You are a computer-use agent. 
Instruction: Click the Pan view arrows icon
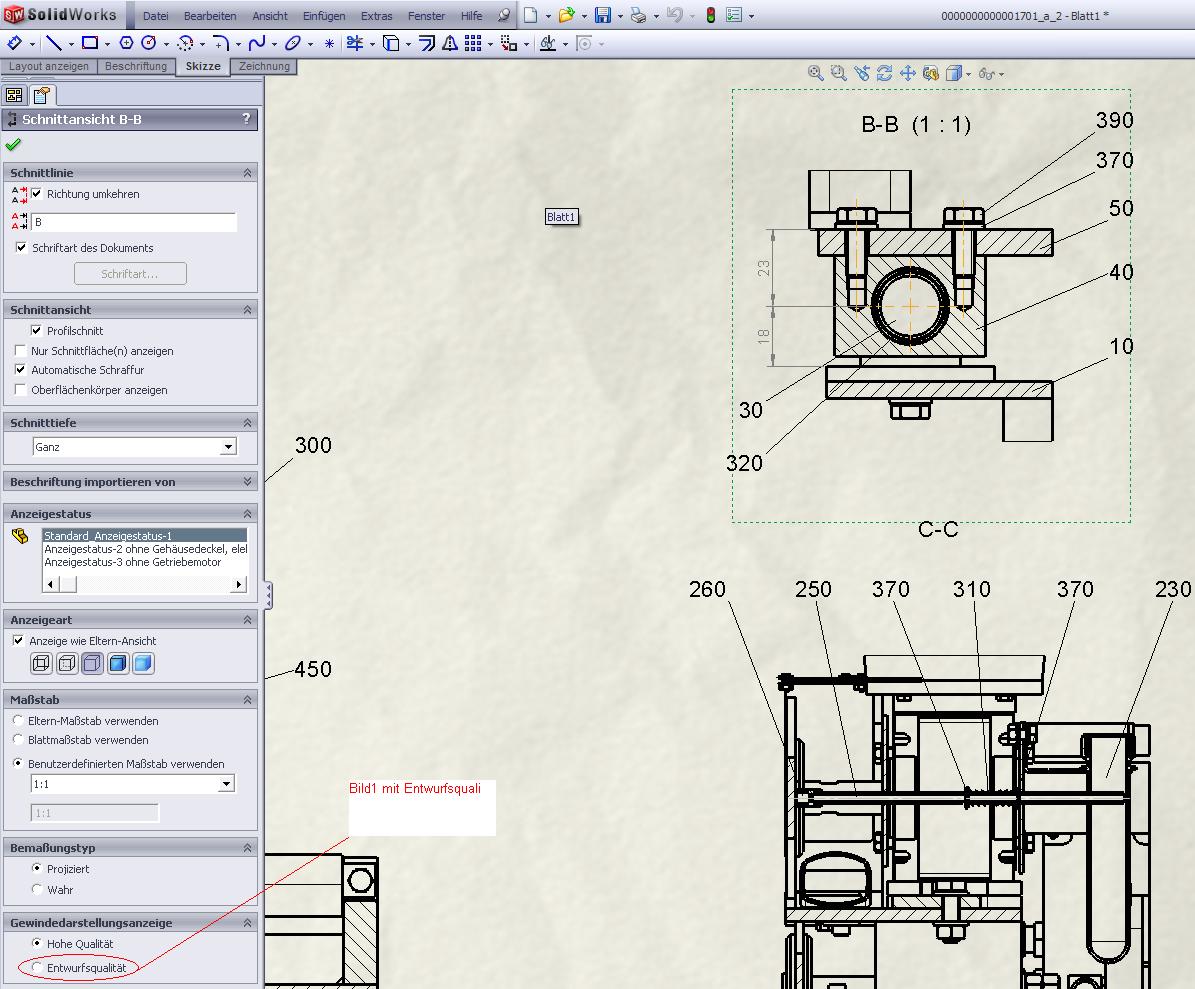pyautogui.click(x=908, y=73)
